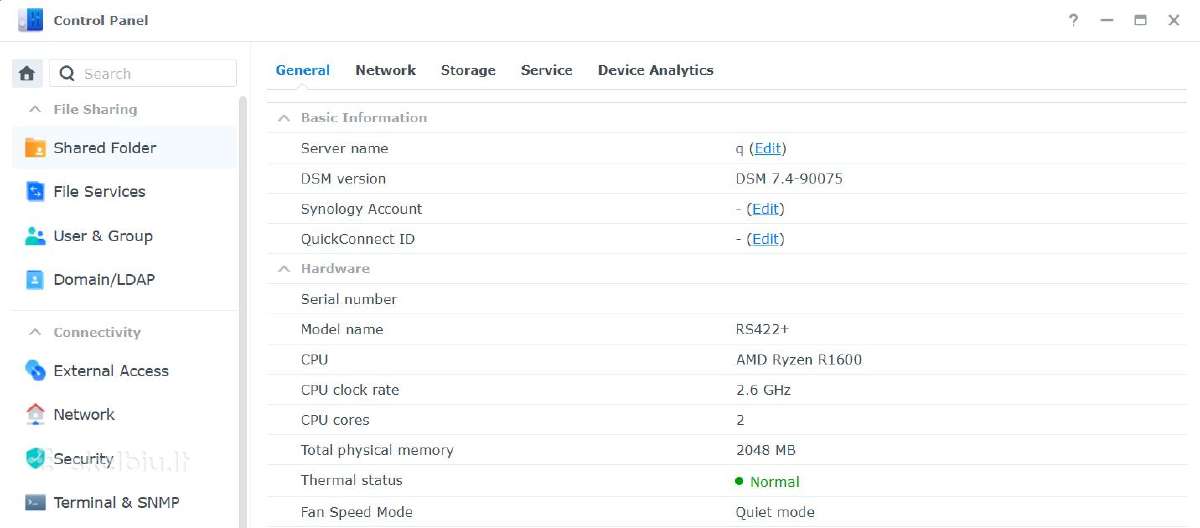Open Security shield icon in sidebar
1200x528 pixels.
pyautogui.click(x=35, y=458)
